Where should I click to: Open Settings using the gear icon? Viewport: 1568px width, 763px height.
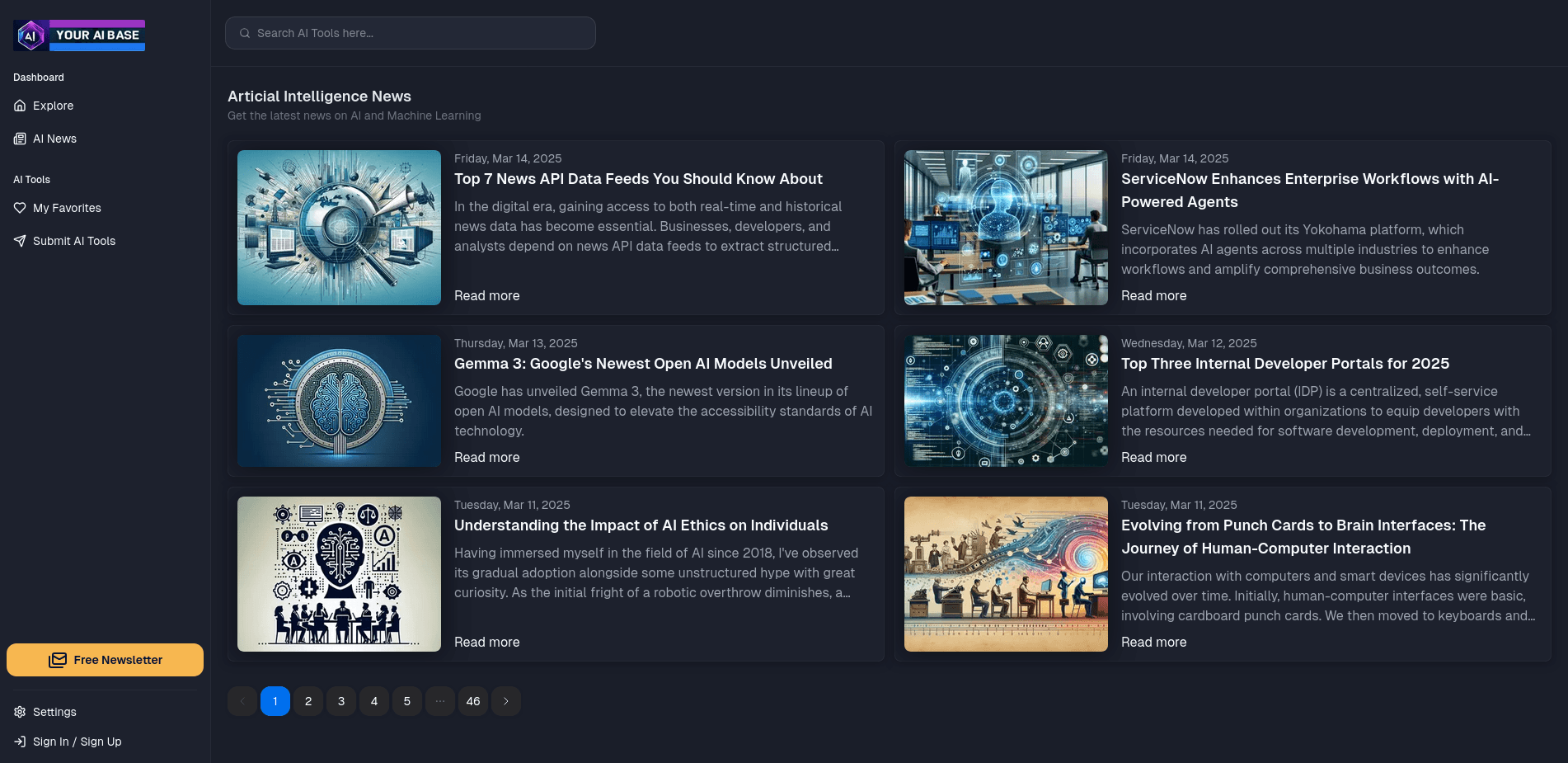point(20,712)
